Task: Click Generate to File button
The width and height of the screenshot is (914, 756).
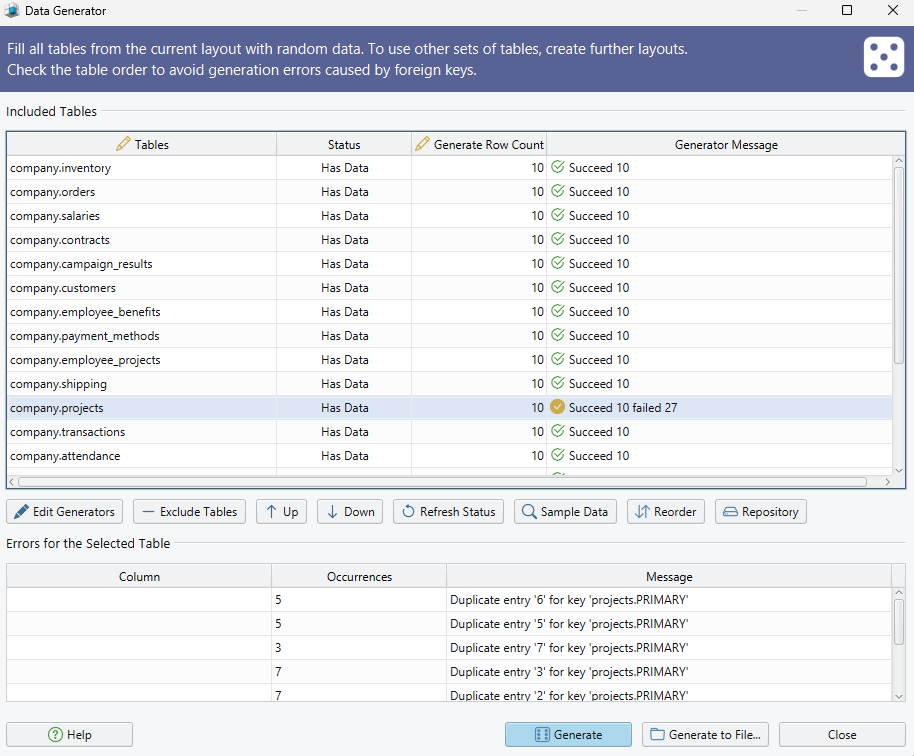Action: 705,734
